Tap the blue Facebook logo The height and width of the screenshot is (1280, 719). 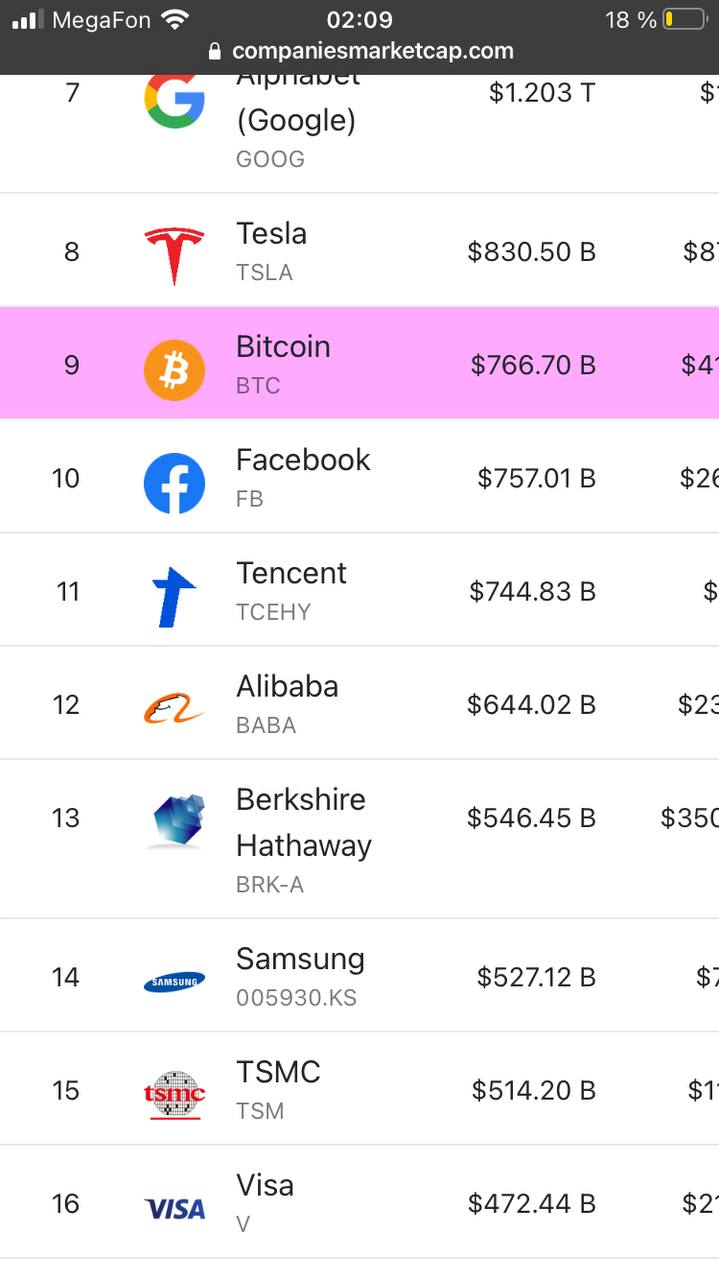(x=174, y=483)
